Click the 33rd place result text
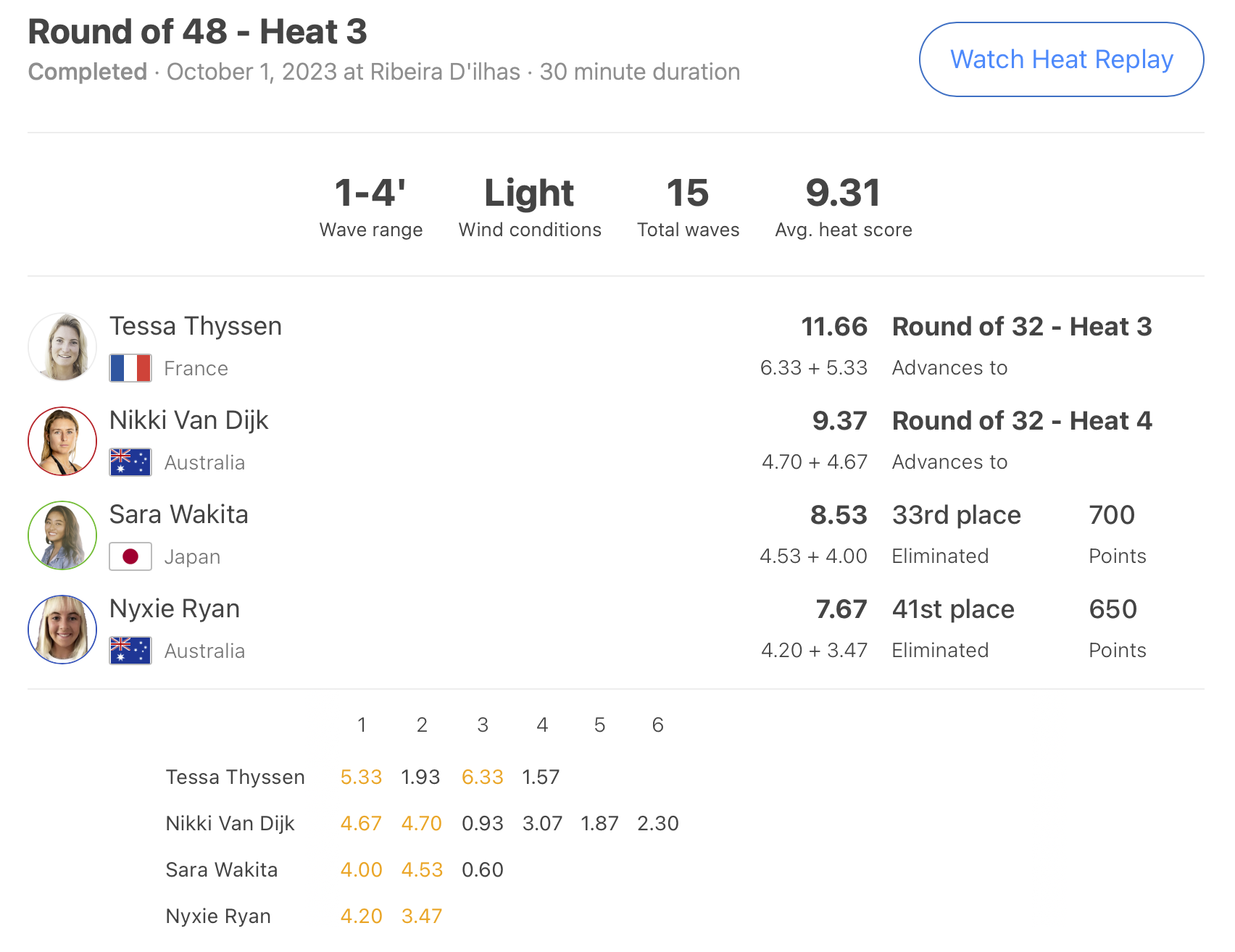This screenshot has width=1235, height=952. click(957, 515)
